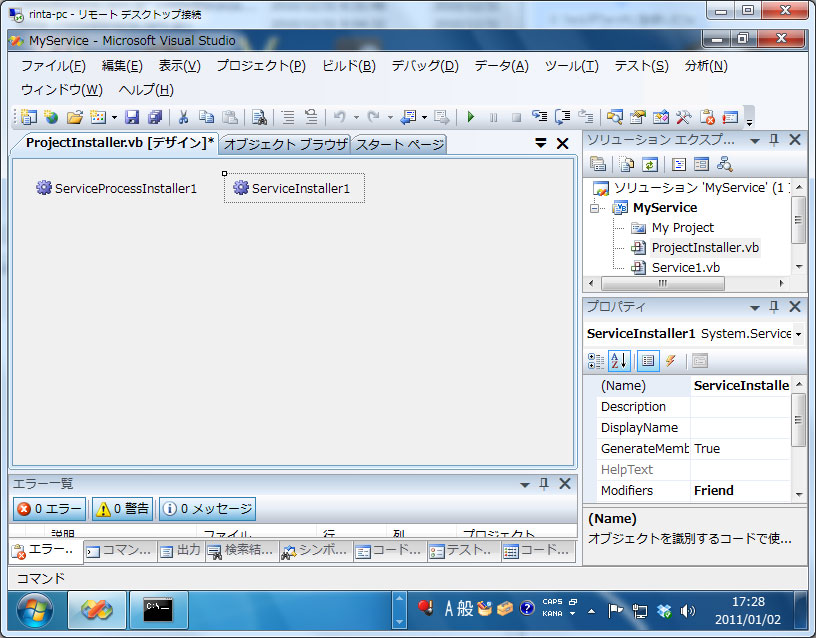Click View Designer icon in Solution Explorer
Image resolution: width=816 pixels, height=638 pixels.
(x=702, y=164)
